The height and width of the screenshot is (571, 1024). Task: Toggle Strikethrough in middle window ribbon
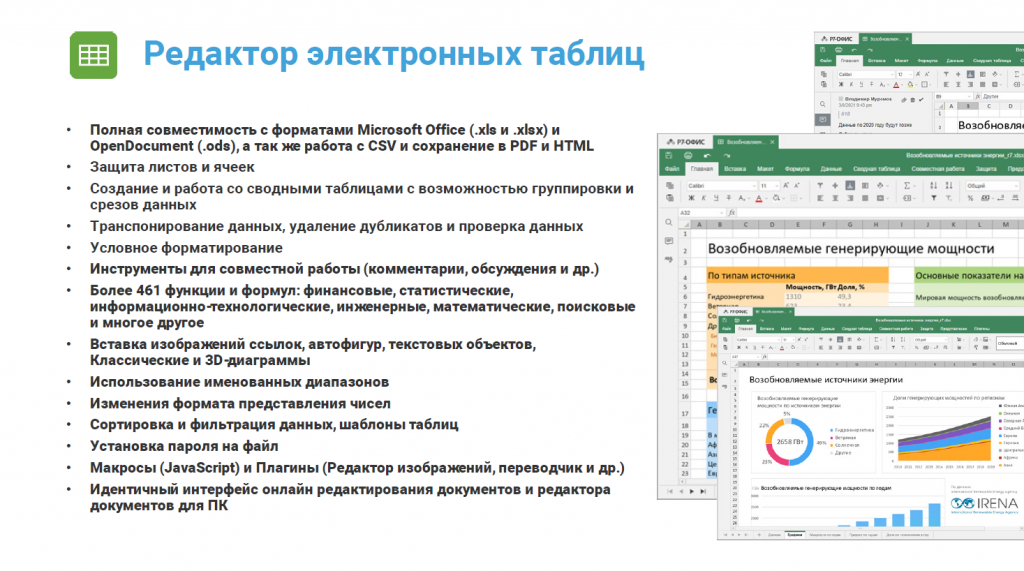click(728, 198)
